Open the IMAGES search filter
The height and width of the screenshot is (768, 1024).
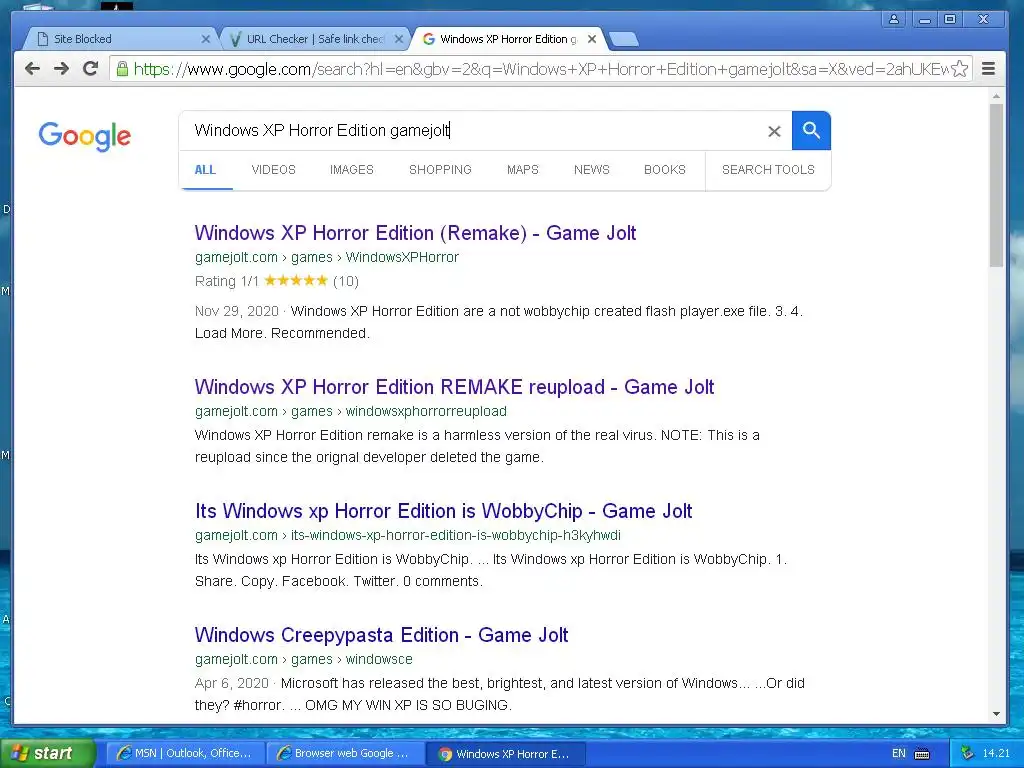coord(351,170)
